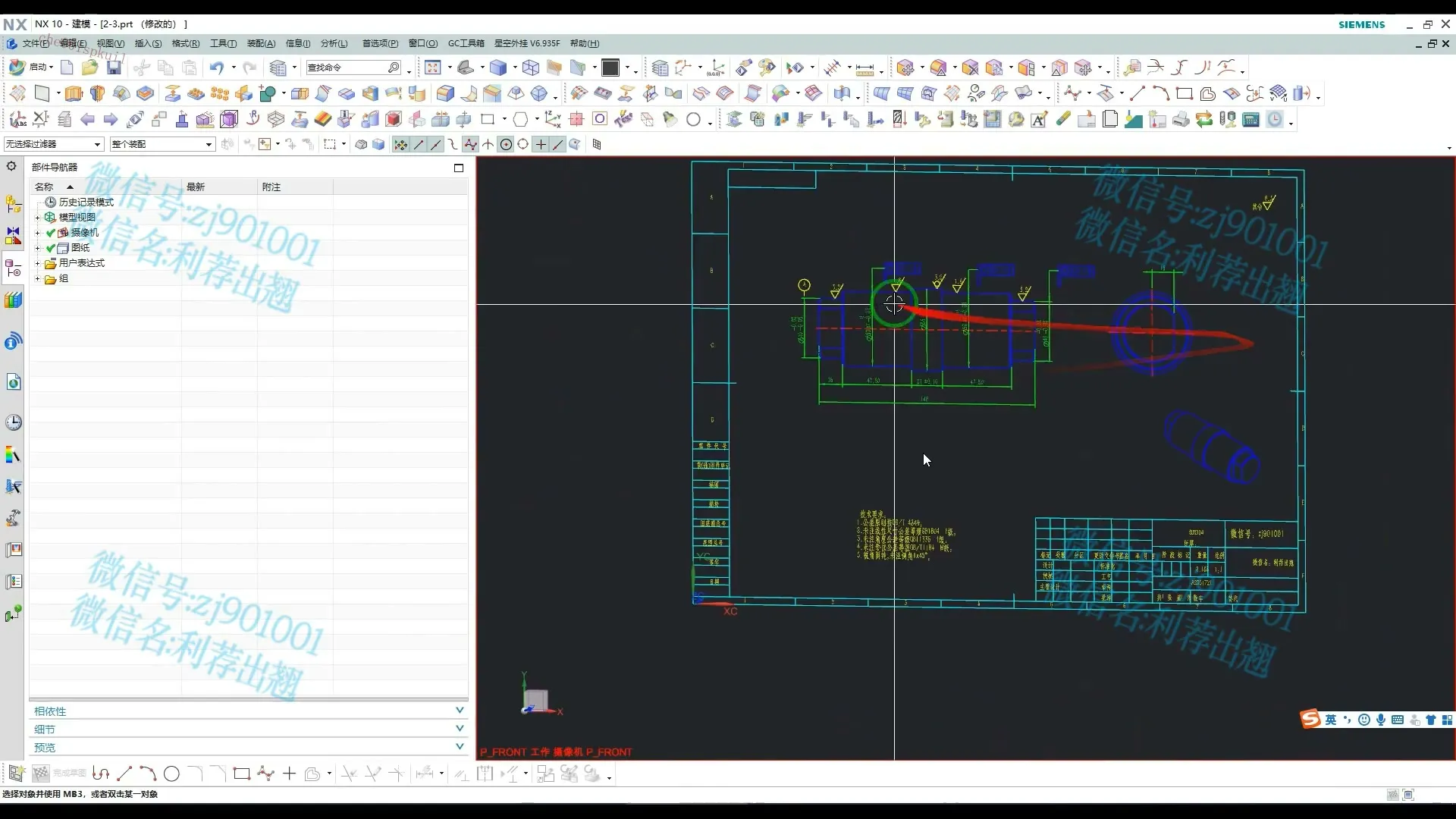Open the Open file folder icon

(x=89, y=67)
